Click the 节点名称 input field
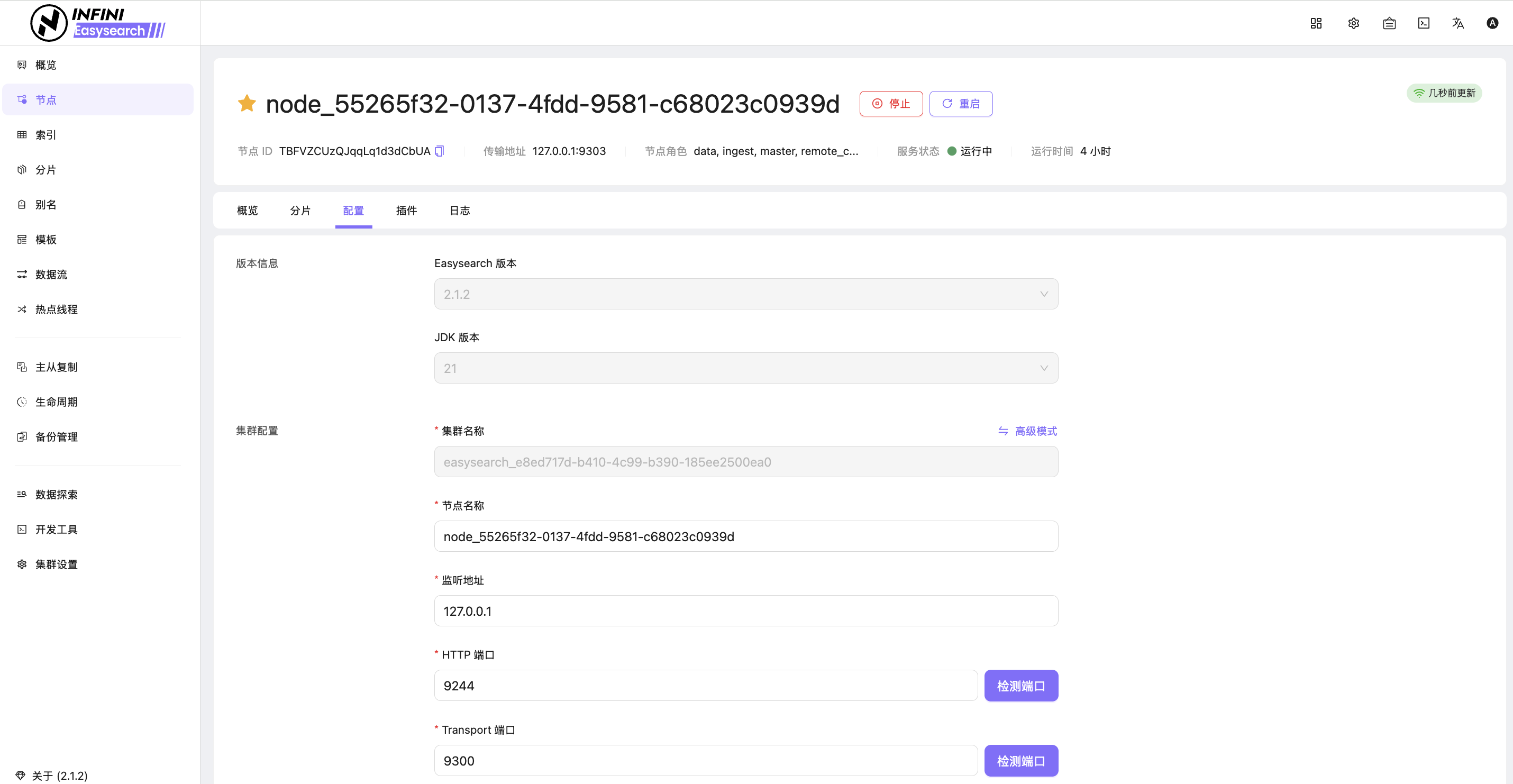The height and width of the screenshot is (784, 1513). pos(746,536)
